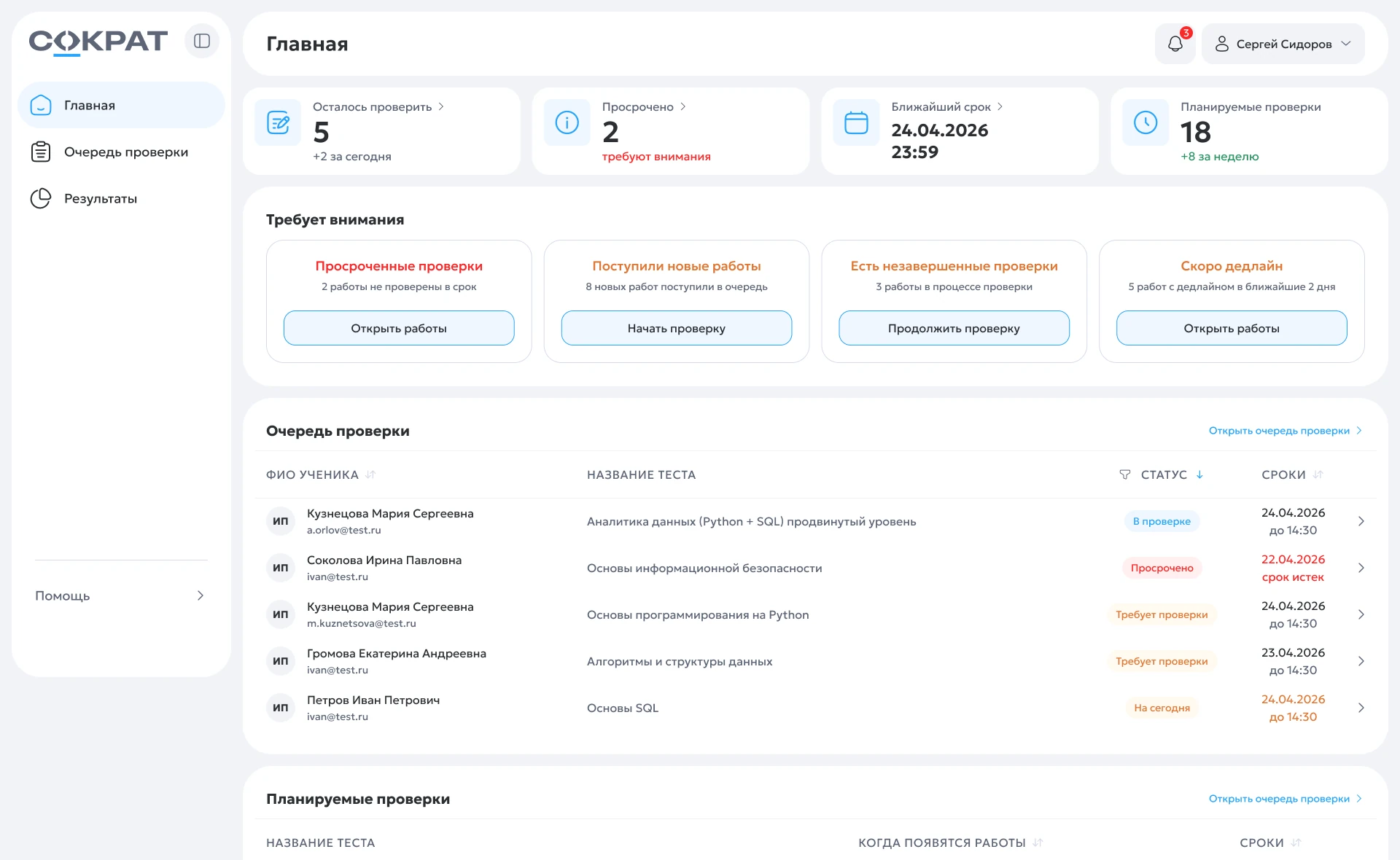Viewport: 1400px width, 860px height.
Task: Click the pie chart icon for Результаты
Action: click(41, 198)
